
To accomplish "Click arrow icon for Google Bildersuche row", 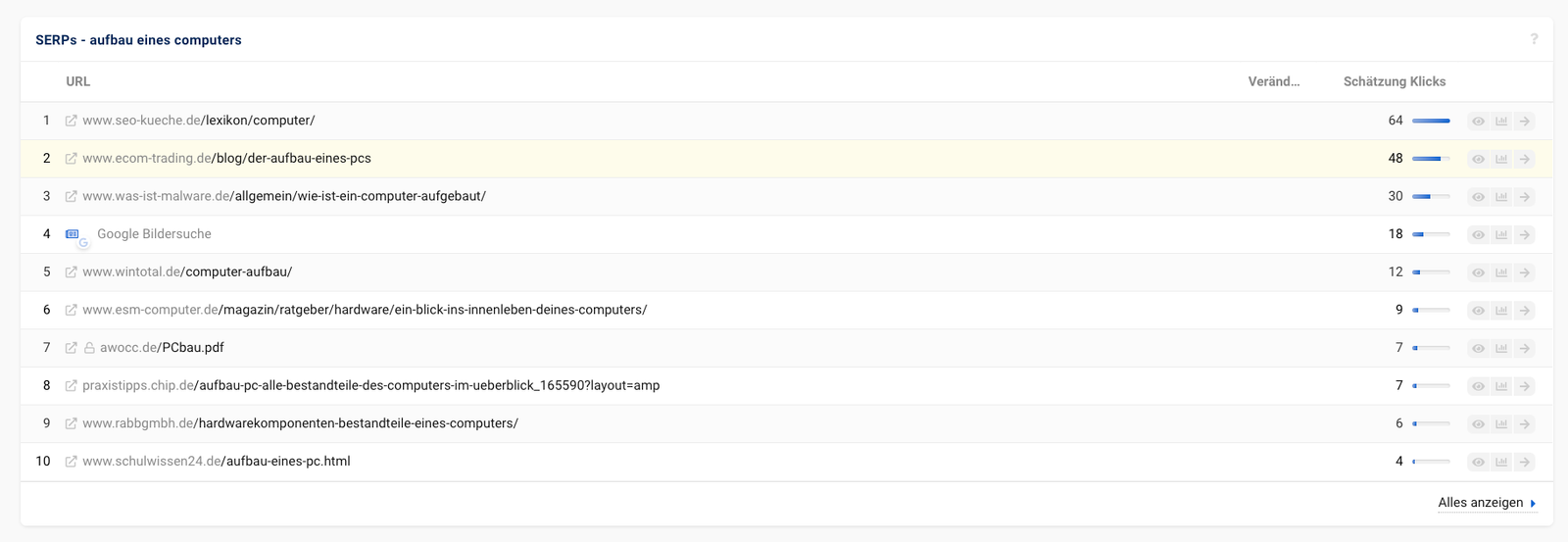I will click(1524, 235).
